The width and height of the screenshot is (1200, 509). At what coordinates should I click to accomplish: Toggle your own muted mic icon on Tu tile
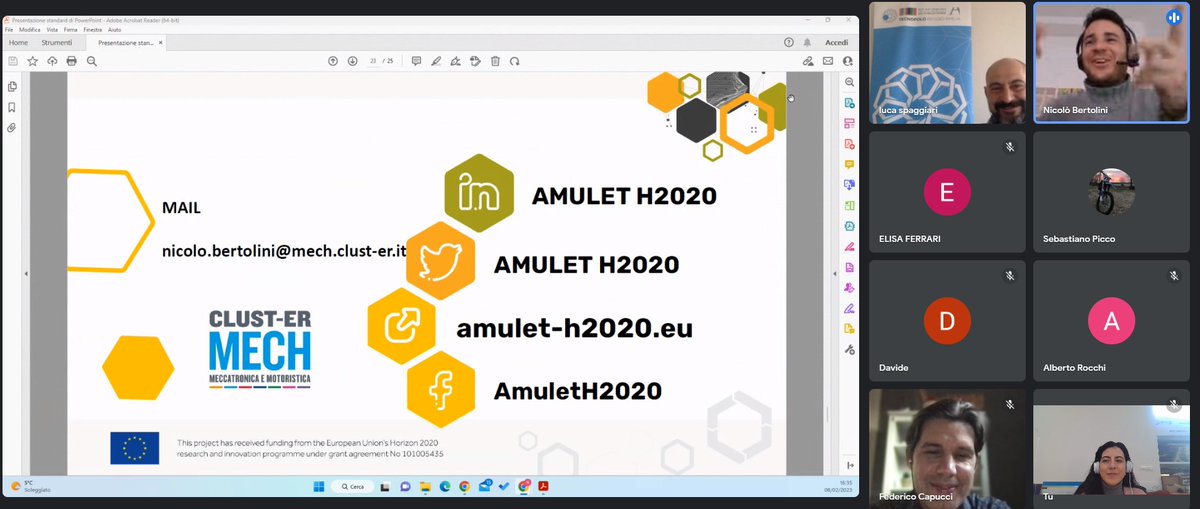[1174, 404]
